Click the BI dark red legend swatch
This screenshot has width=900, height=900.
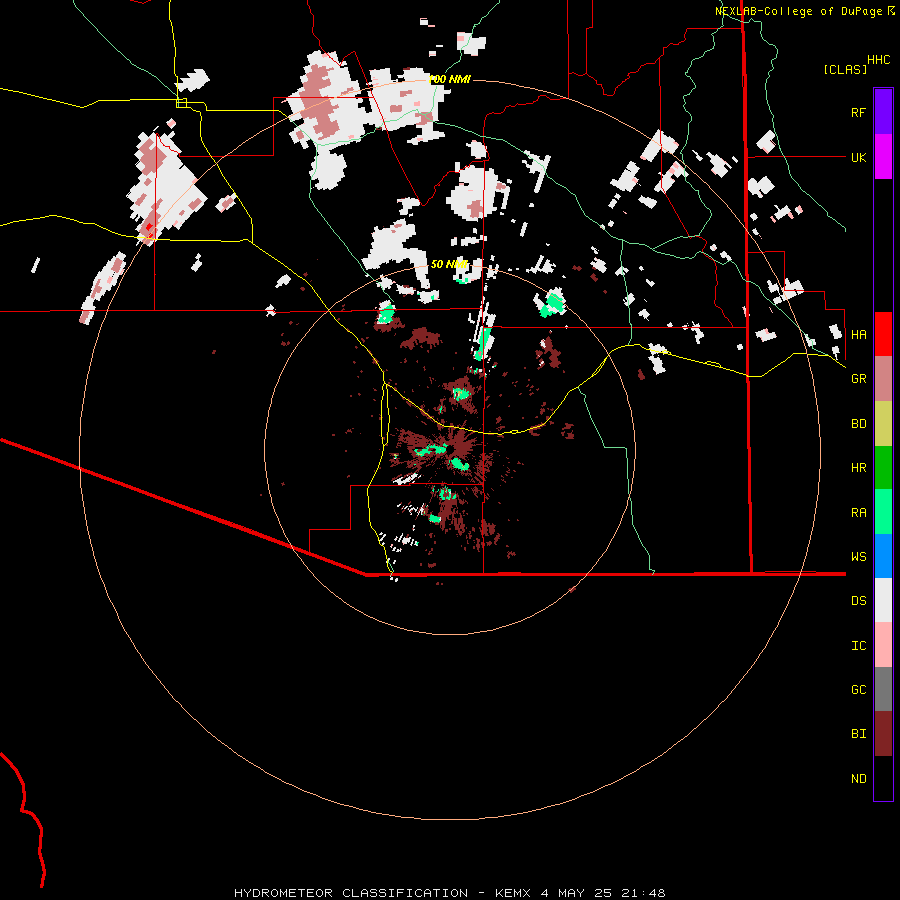point(883,734)
